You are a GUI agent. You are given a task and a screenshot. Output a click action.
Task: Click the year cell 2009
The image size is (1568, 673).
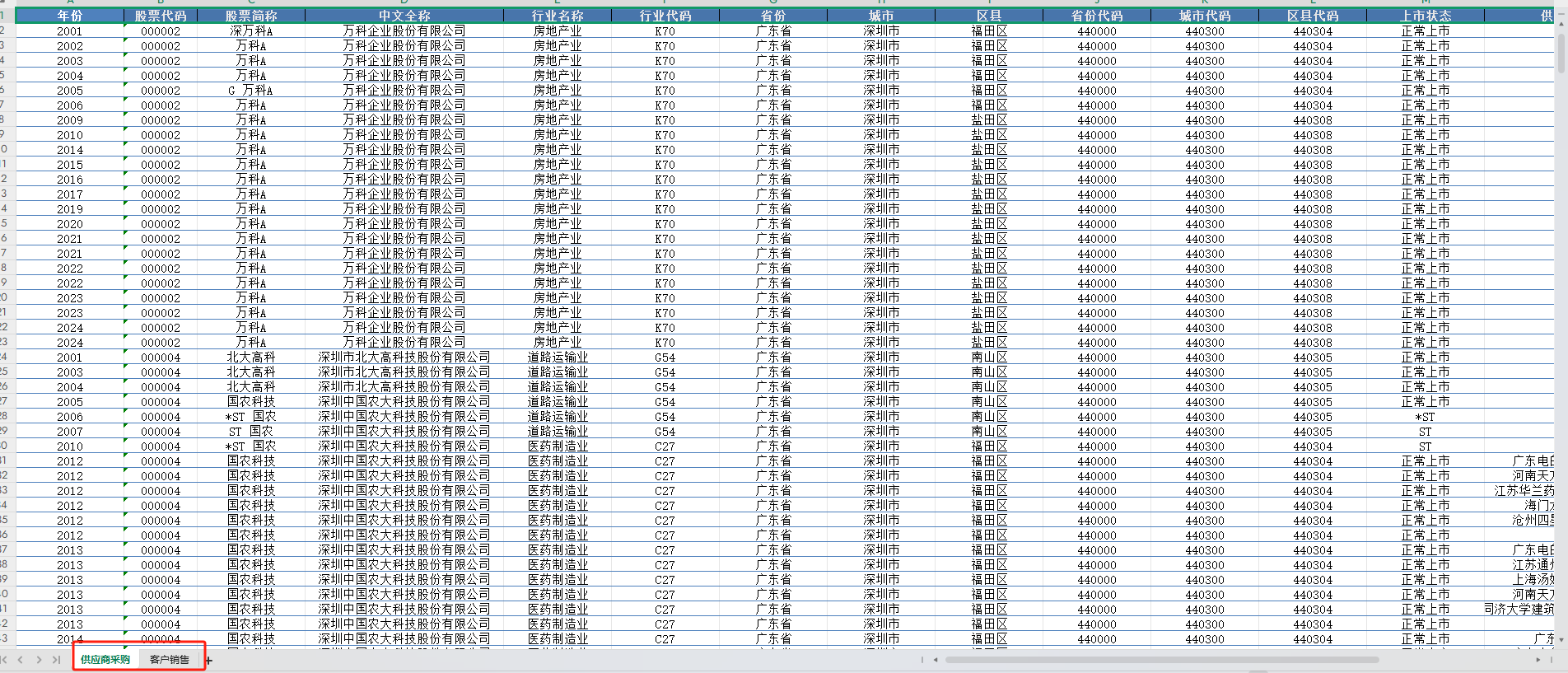(x=69, y=120)
